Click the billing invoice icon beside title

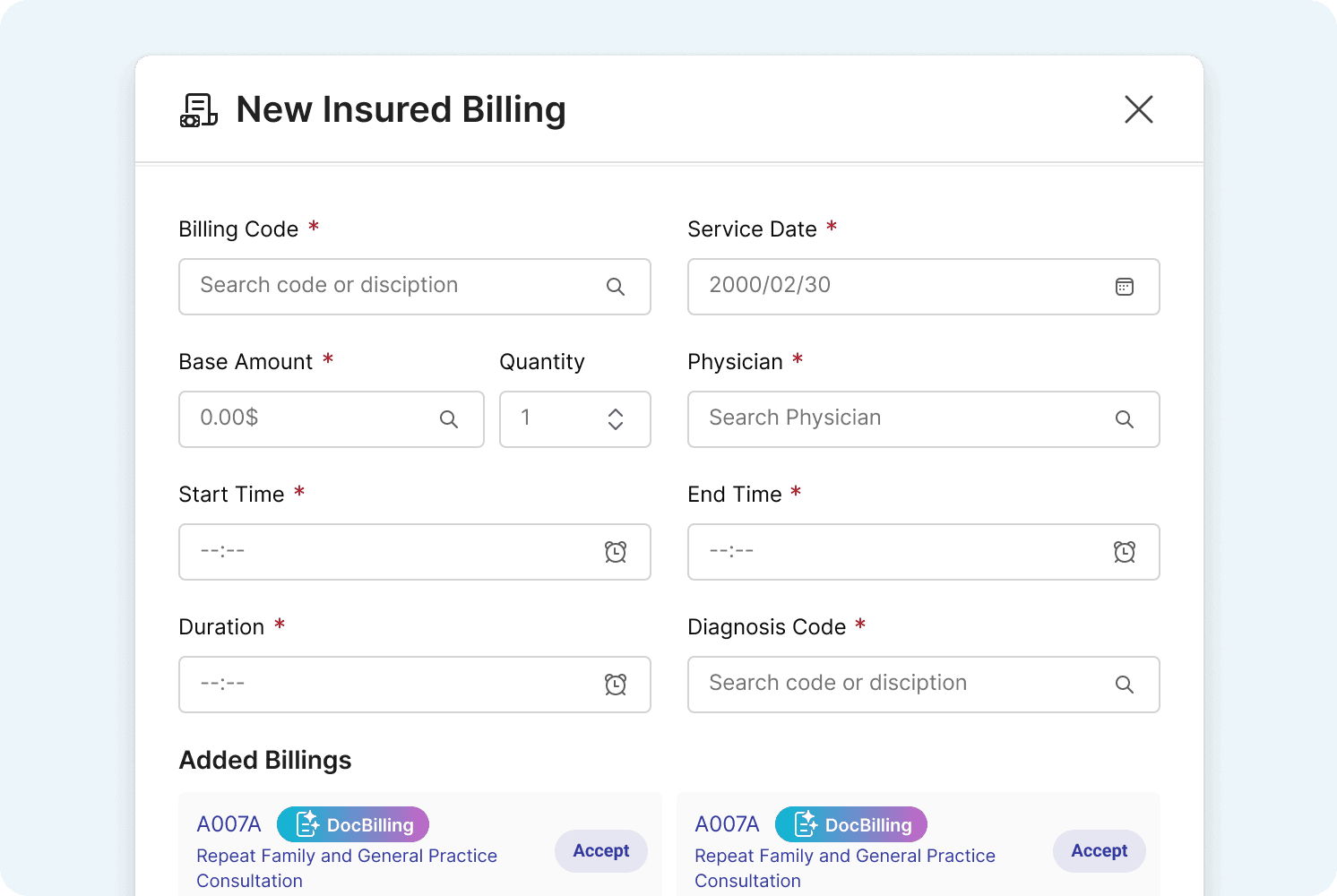[198, 110]
